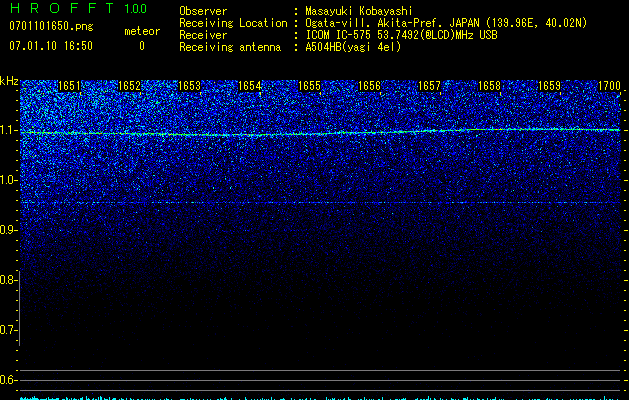Click the meteor count value 0
Screen dimensions: 629x400
pyautogui.click(x=142, y=46)
